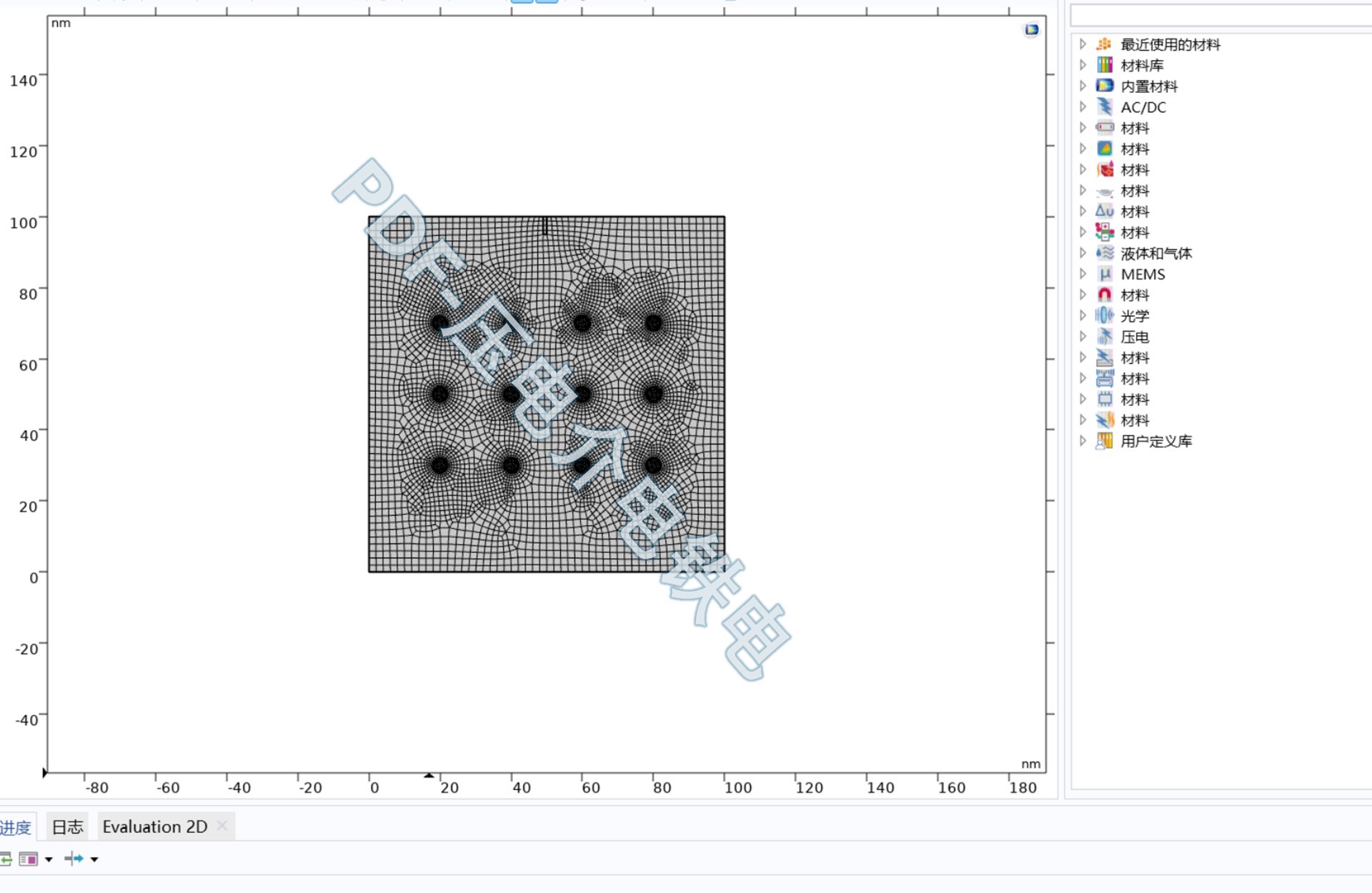Image resolution: width=1372 pixels, height=893 pixels.
Task: Click graphics window corner camera icon
Action: [1031, 29]
